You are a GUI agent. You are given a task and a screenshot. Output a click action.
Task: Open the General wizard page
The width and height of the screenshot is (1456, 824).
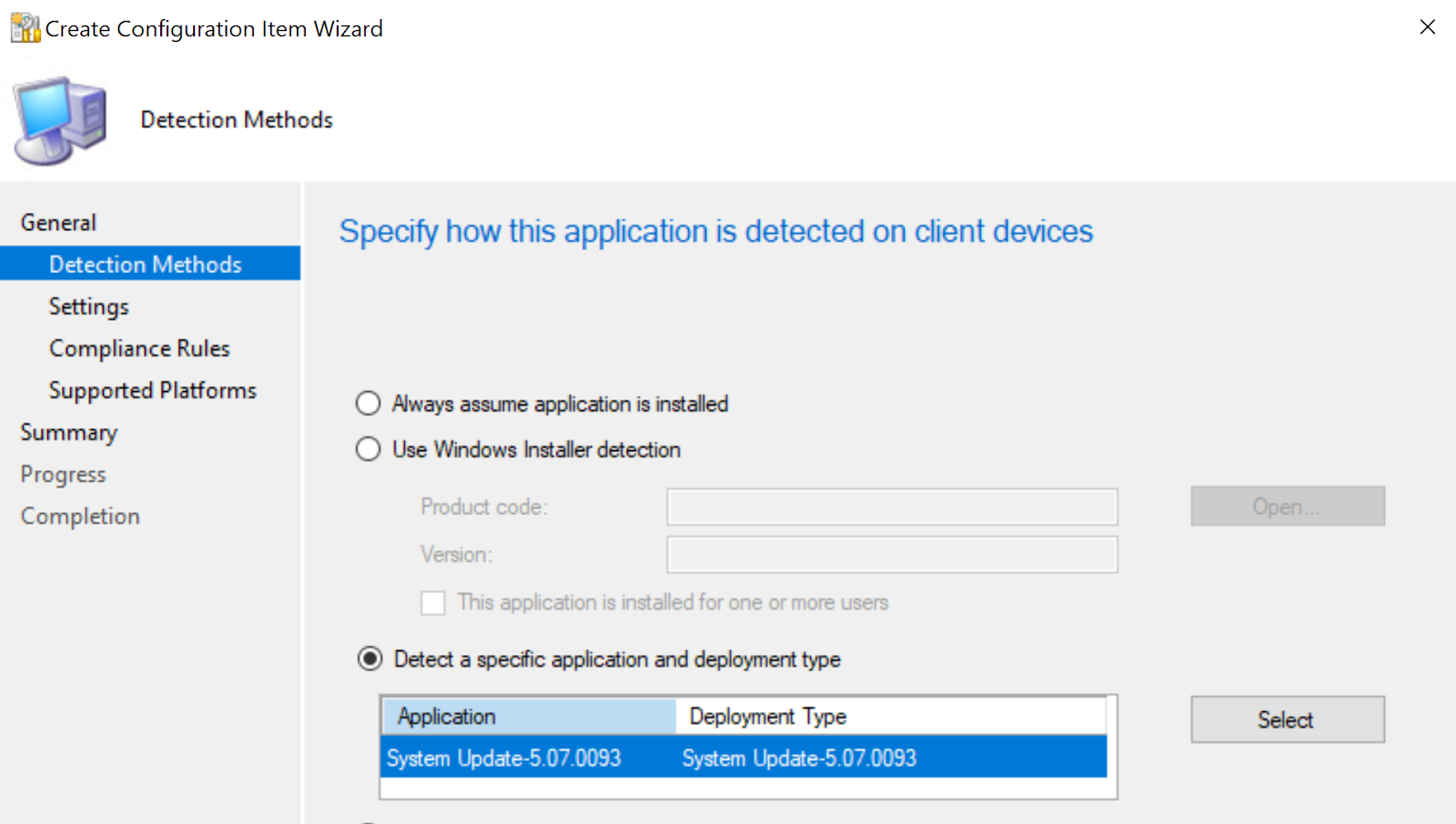(x=57, y=221)
